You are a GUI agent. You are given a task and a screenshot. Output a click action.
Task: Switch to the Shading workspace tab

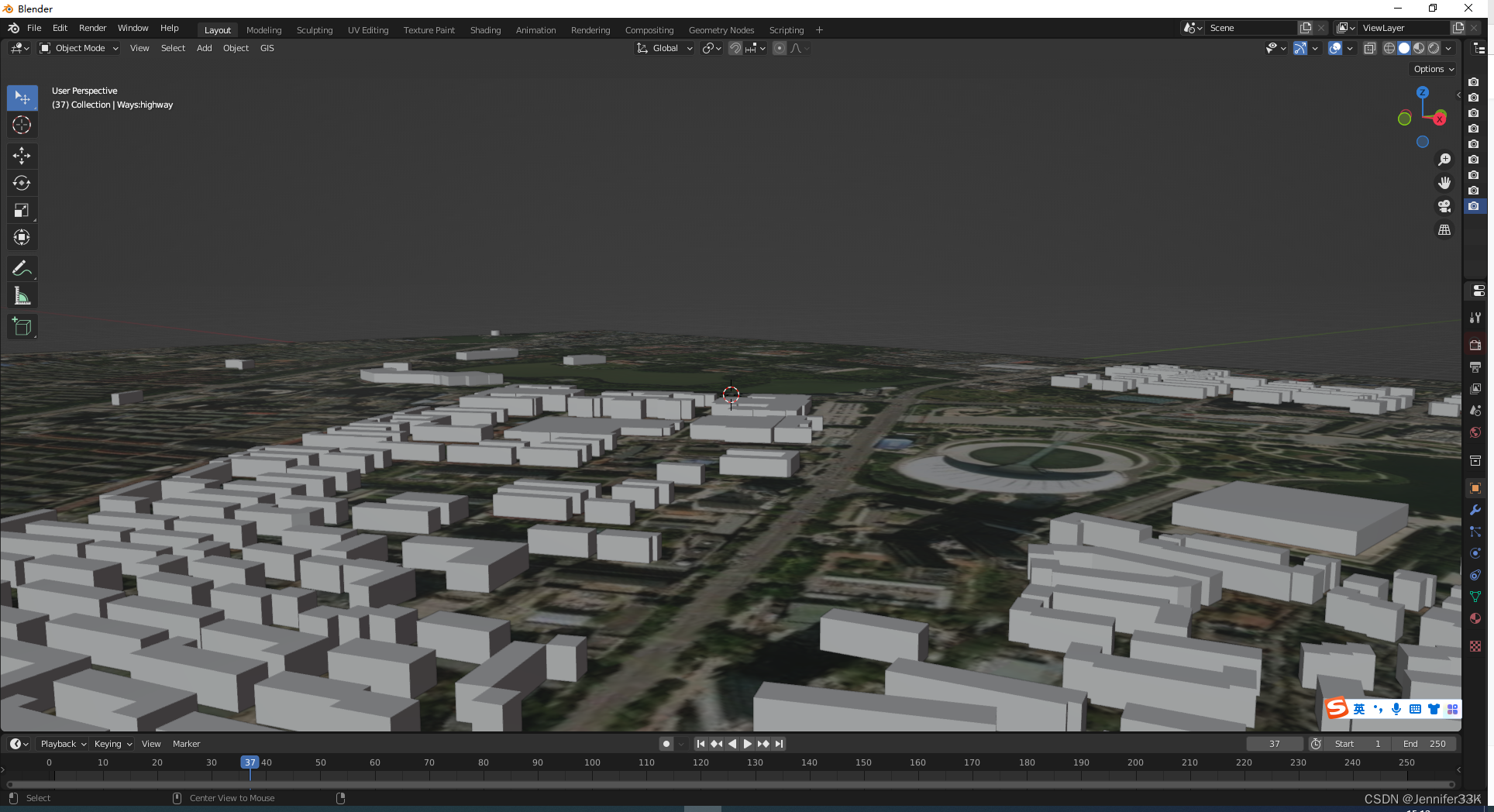point(485,30)
